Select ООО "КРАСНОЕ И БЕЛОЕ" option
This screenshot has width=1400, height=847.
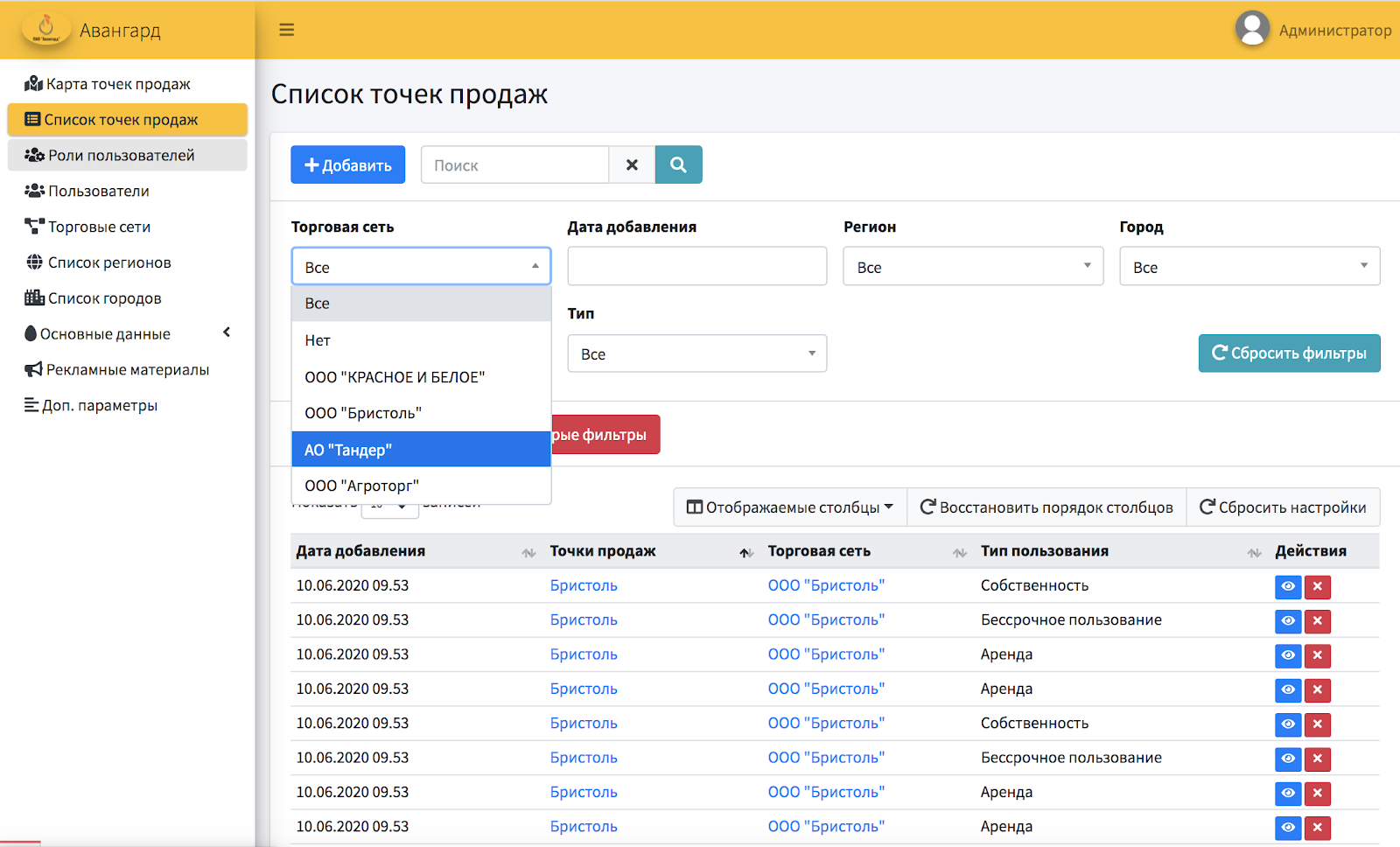(x=421, y=377)
